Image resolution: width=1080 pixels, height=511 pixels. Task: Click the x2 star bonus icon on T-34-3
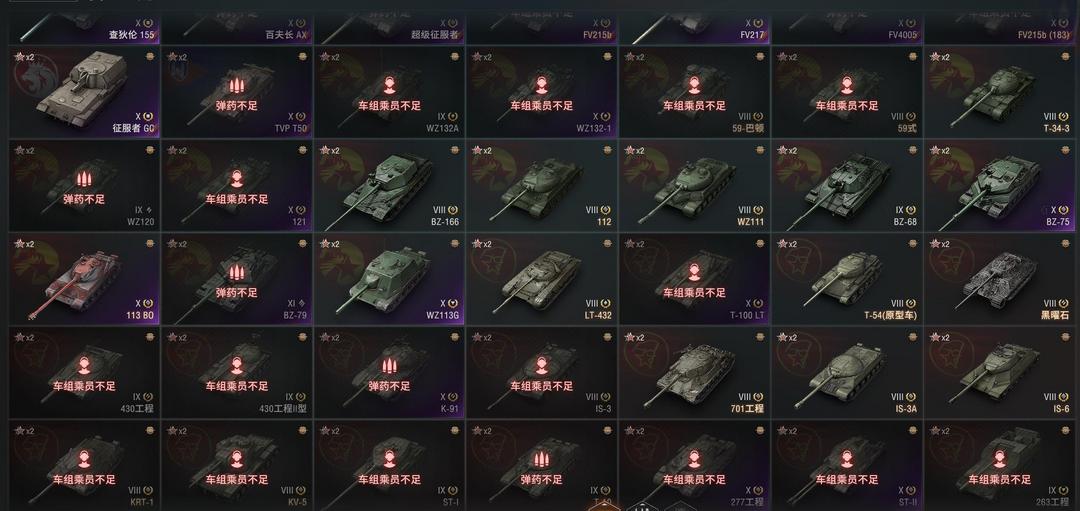coord(939,57)
